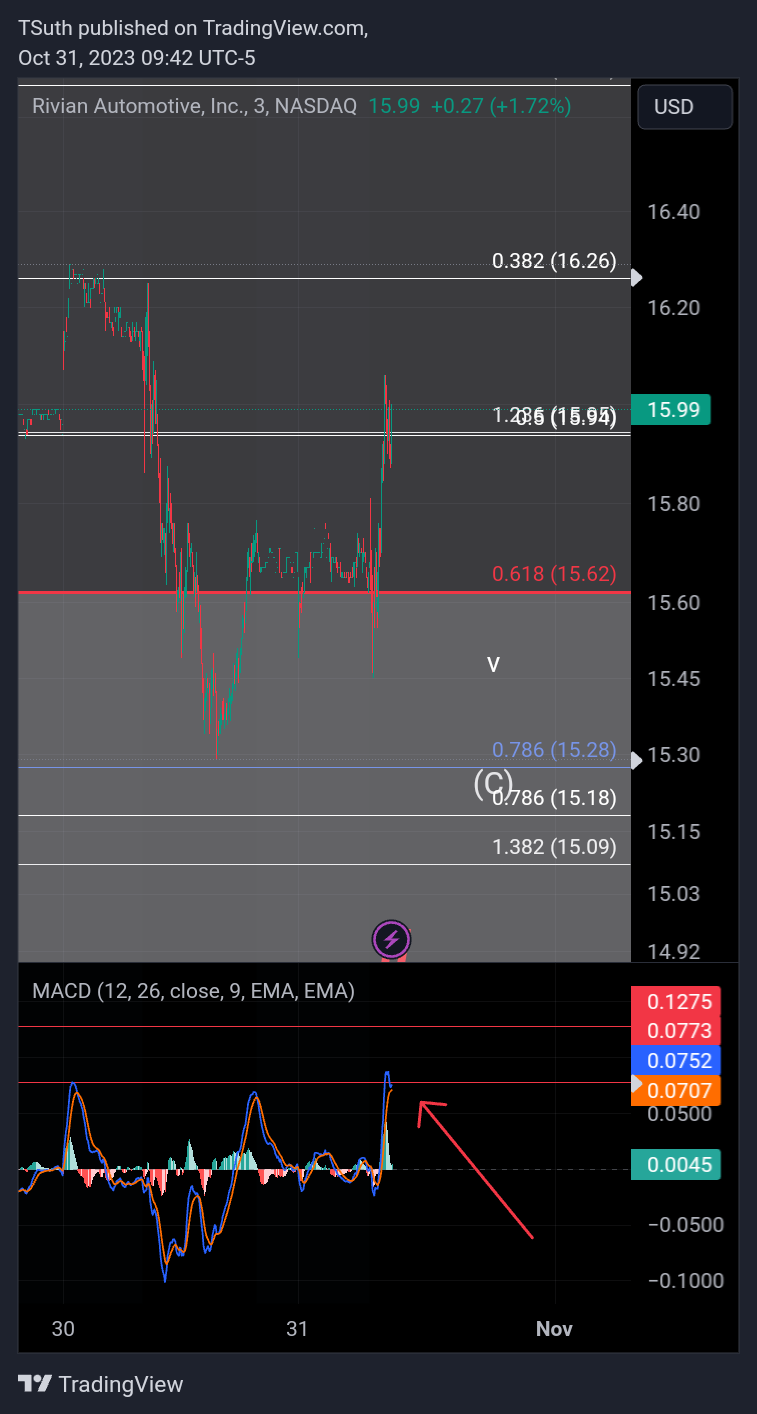The image size is (757, 1414).
Task: Click the 15.15 price axis label
Action: [673, 832]
